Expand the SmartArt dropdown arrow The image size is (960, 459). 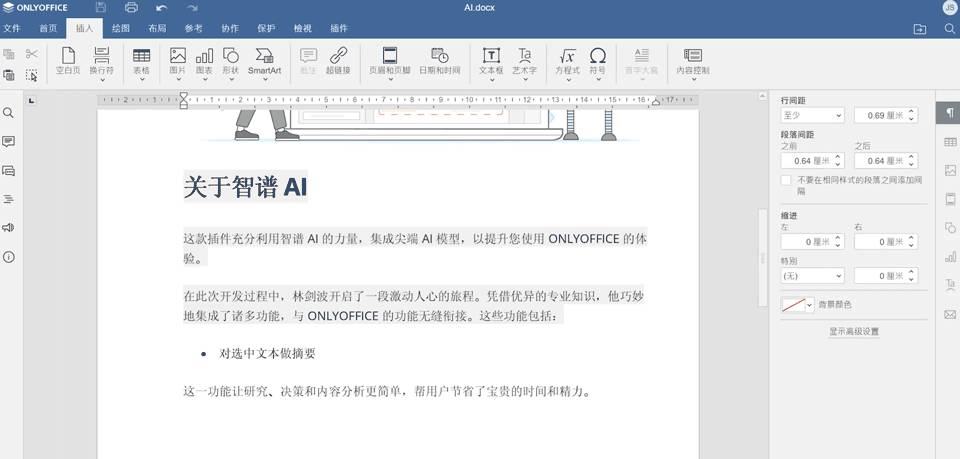click(264, 80)
